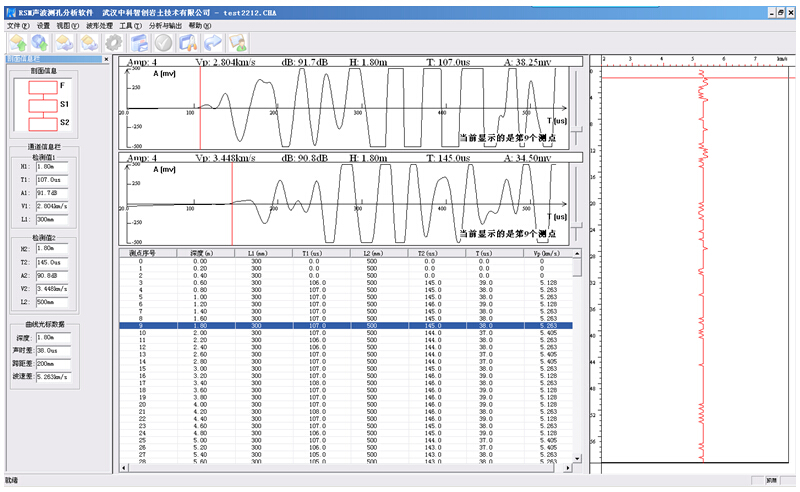Click the globe icon in the toolbar

(41, 43)
